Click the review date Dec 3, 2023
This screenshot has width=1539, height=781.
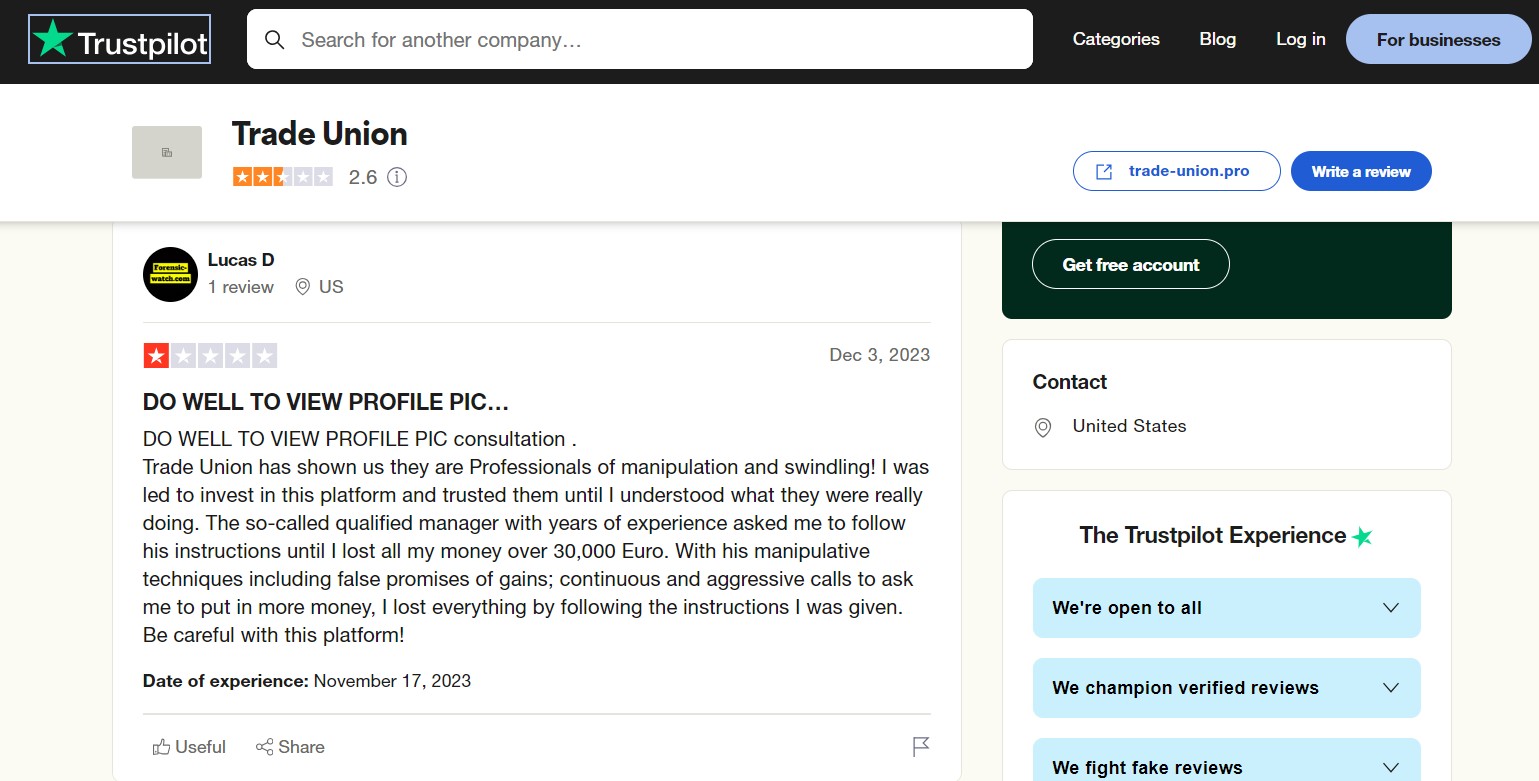click(880, 355)
